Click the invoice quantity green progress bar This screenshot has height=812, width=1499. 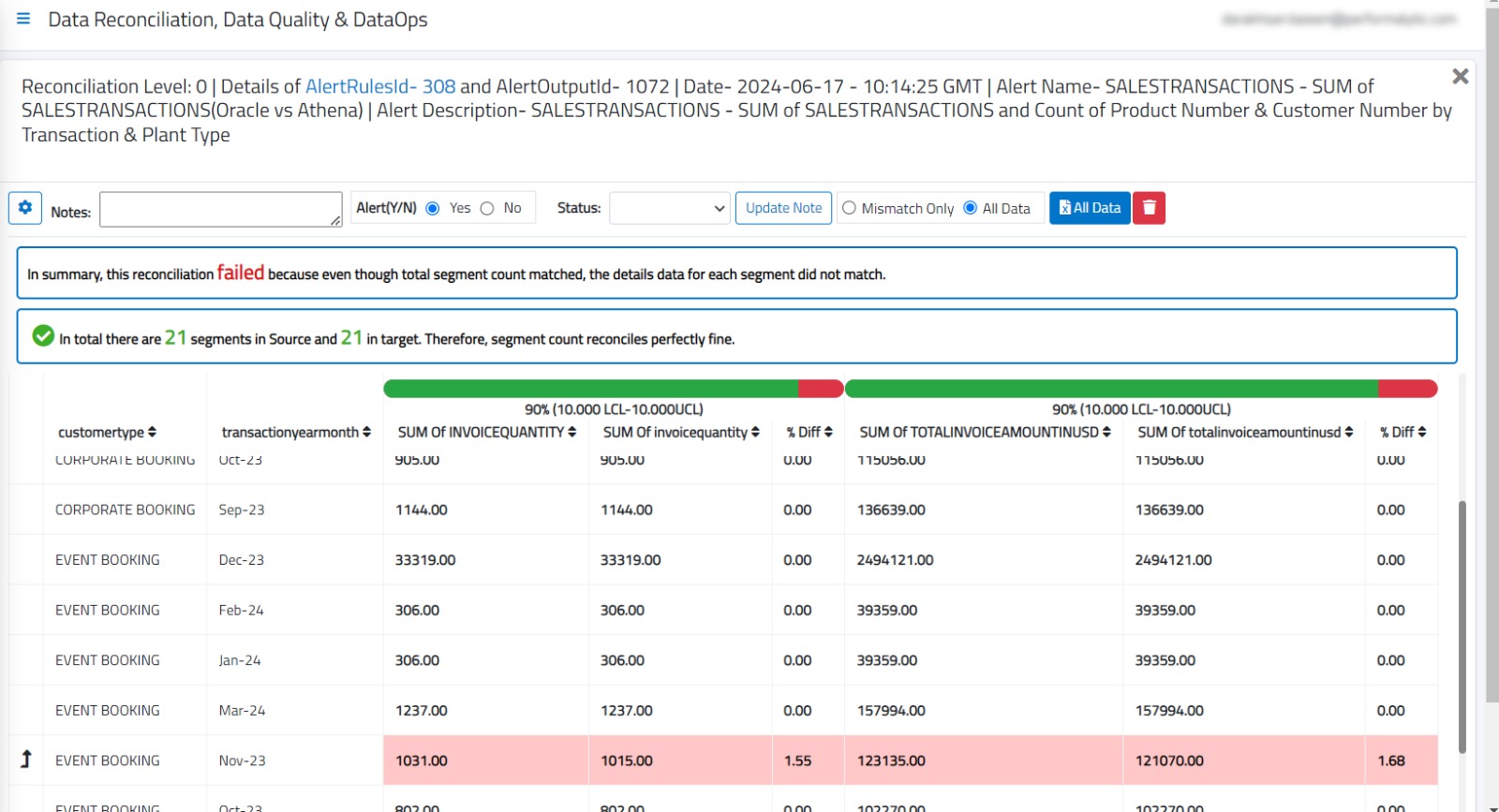(x=590, y=389)
